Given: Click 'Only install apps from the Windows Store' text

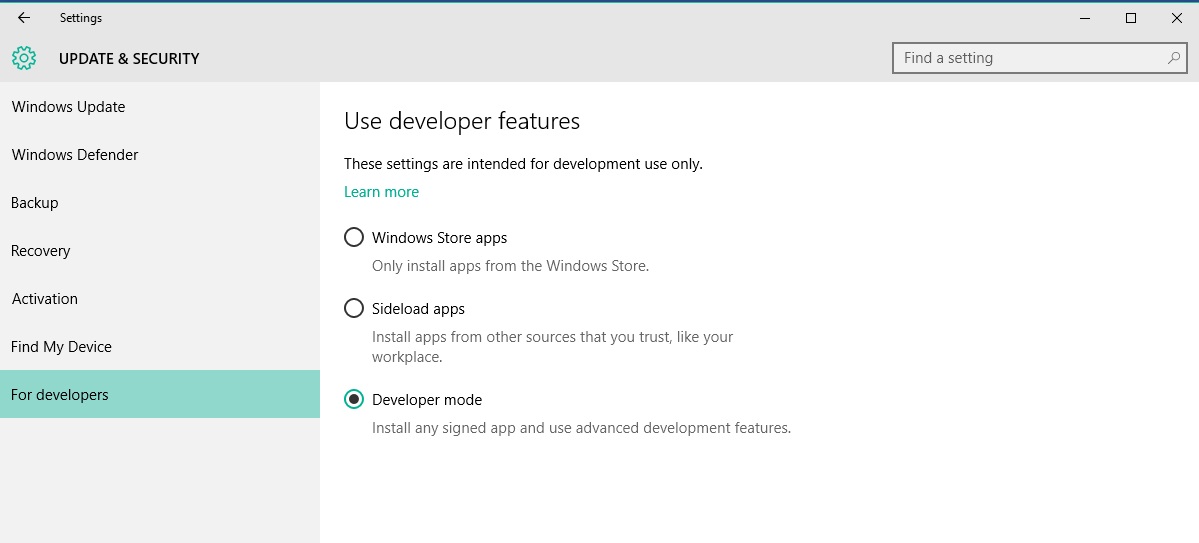Looking at the screenshot, I should 510,267.
